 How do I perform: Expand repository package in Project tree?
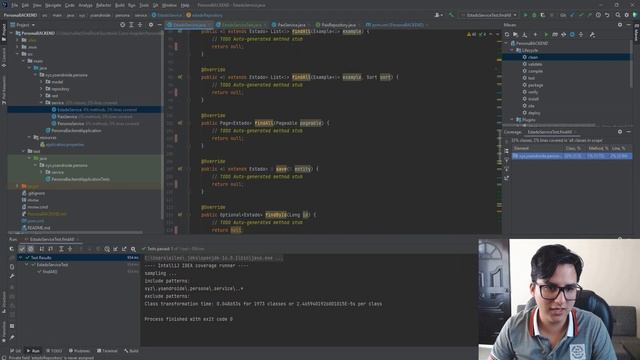[42, 89]
